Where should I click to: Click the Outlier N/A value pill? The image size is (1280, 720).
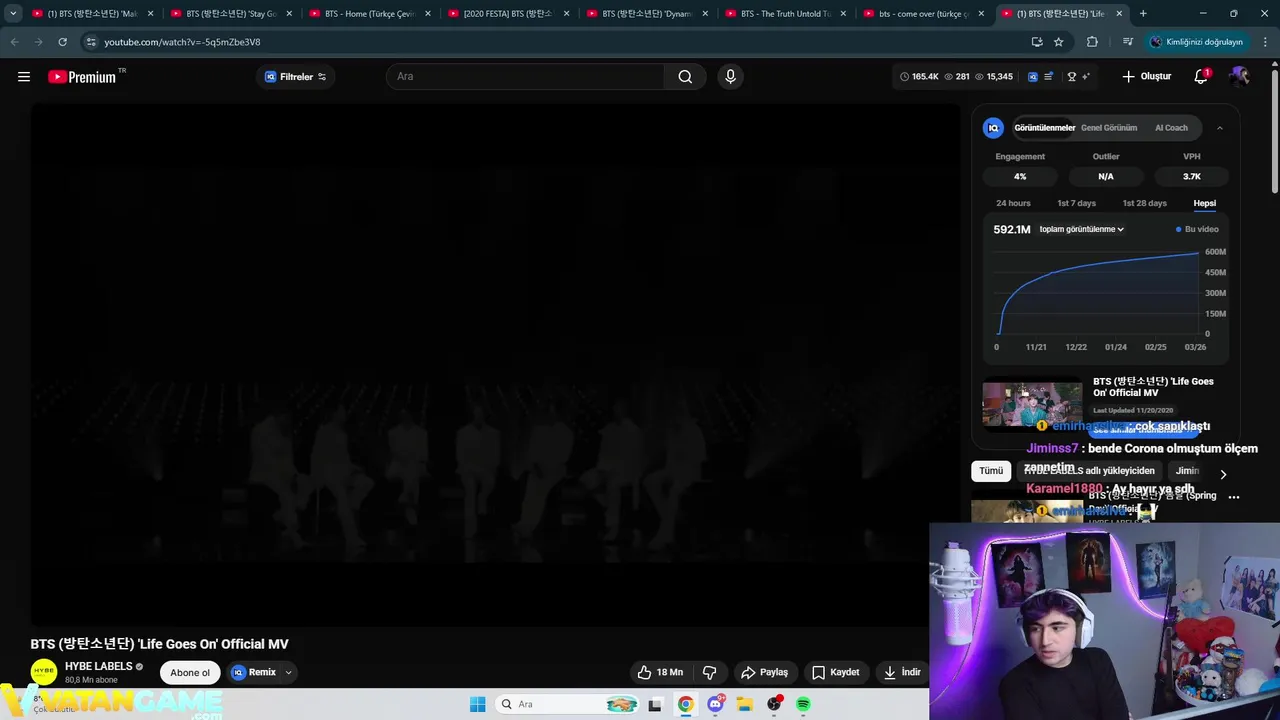1105,176
